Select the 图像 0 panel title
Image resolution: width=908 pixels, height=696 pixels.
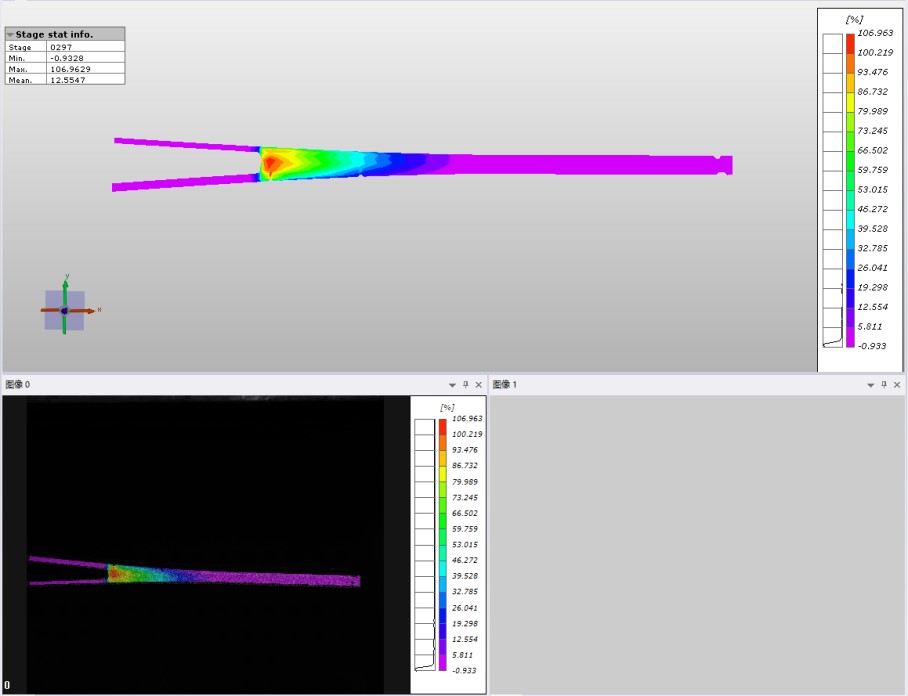pyautogui.click(x=18, y=385)
